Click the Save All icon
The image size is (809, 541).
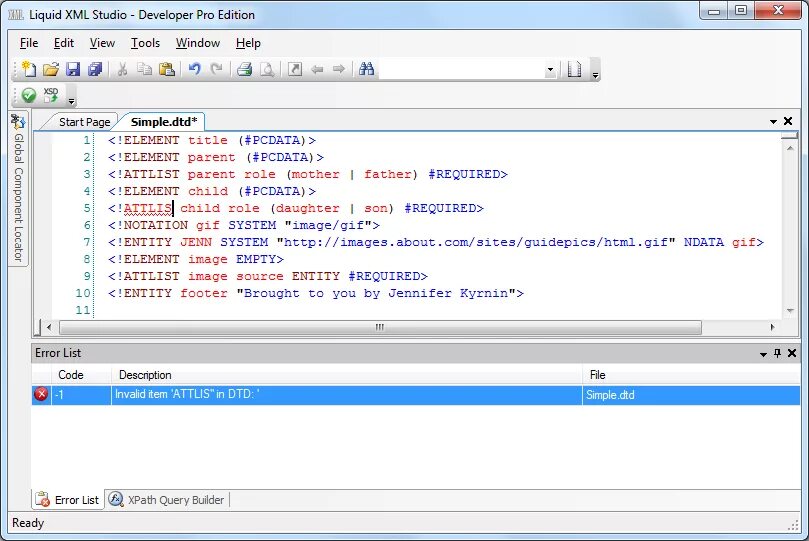click(95, 69)
